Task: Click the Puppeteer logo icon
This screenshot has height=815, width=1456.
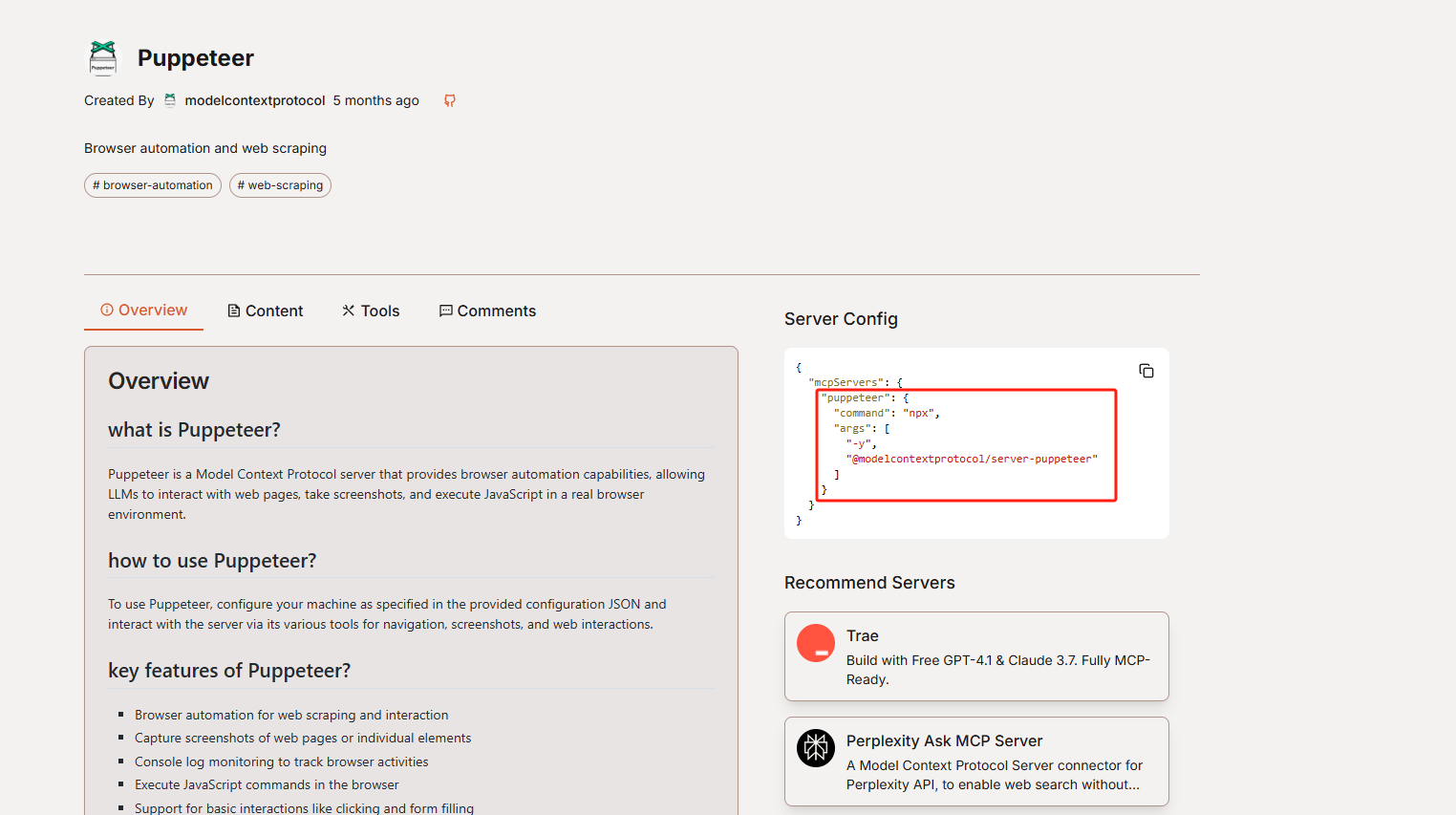Action: [103, 58]
